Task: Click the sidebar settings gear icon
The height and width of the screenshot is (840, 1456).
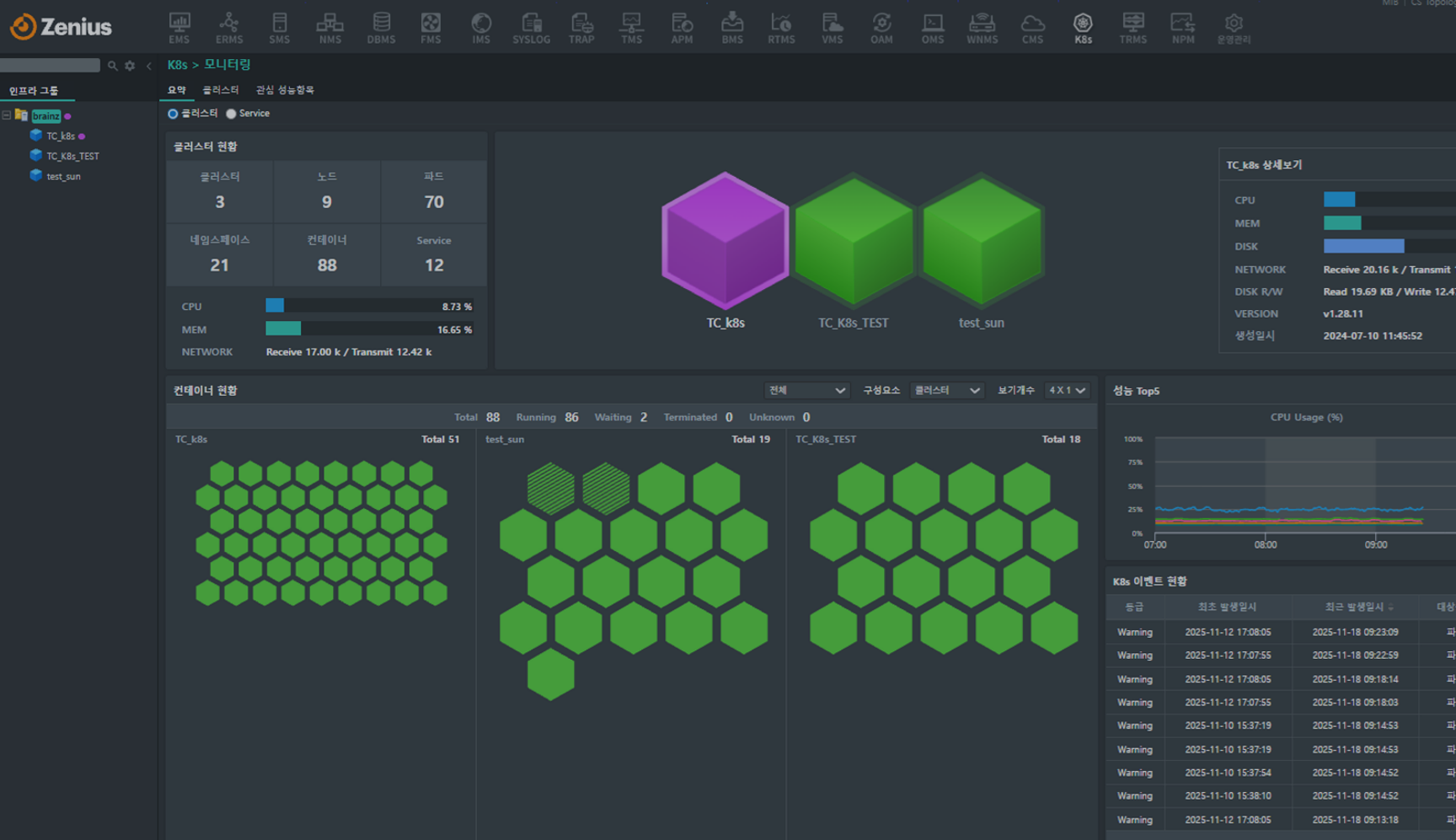Action: (x=130, y=66)
